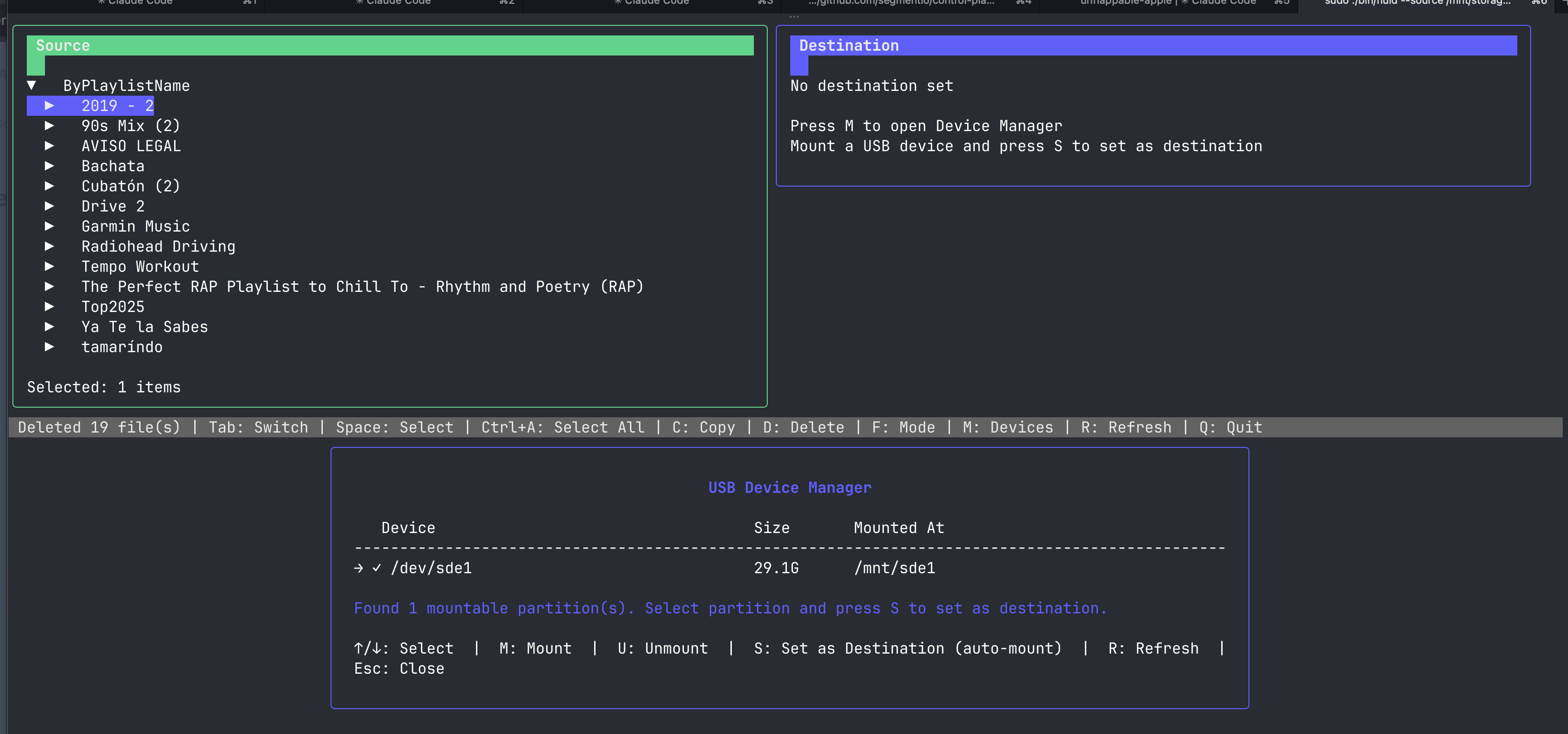
Task: Collapse the ByPlaylistName tree root
Action: click(x=32, y=85)
